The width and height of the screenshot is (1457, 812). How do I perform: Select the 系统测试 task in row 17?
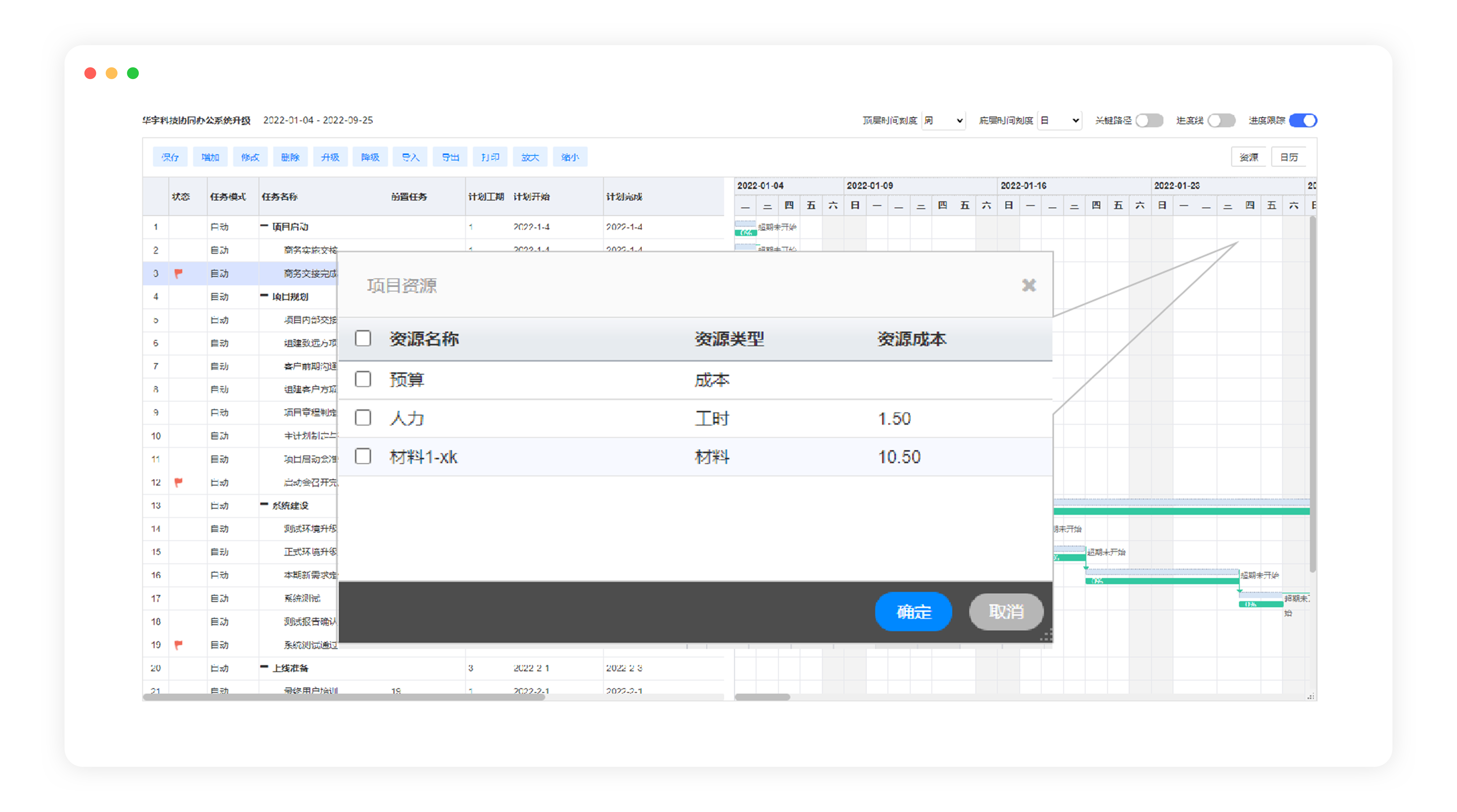click(x=302, y=598)
